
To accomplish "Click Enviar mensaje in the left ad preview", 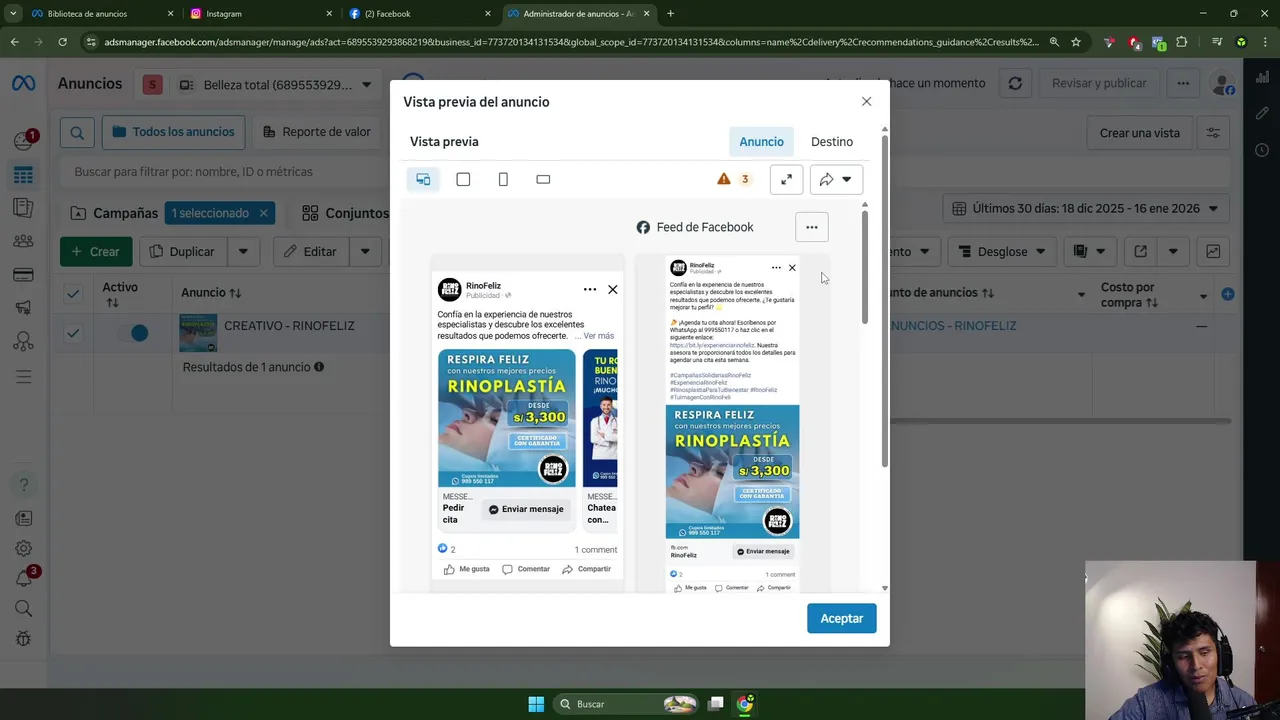I will point(526,509).
